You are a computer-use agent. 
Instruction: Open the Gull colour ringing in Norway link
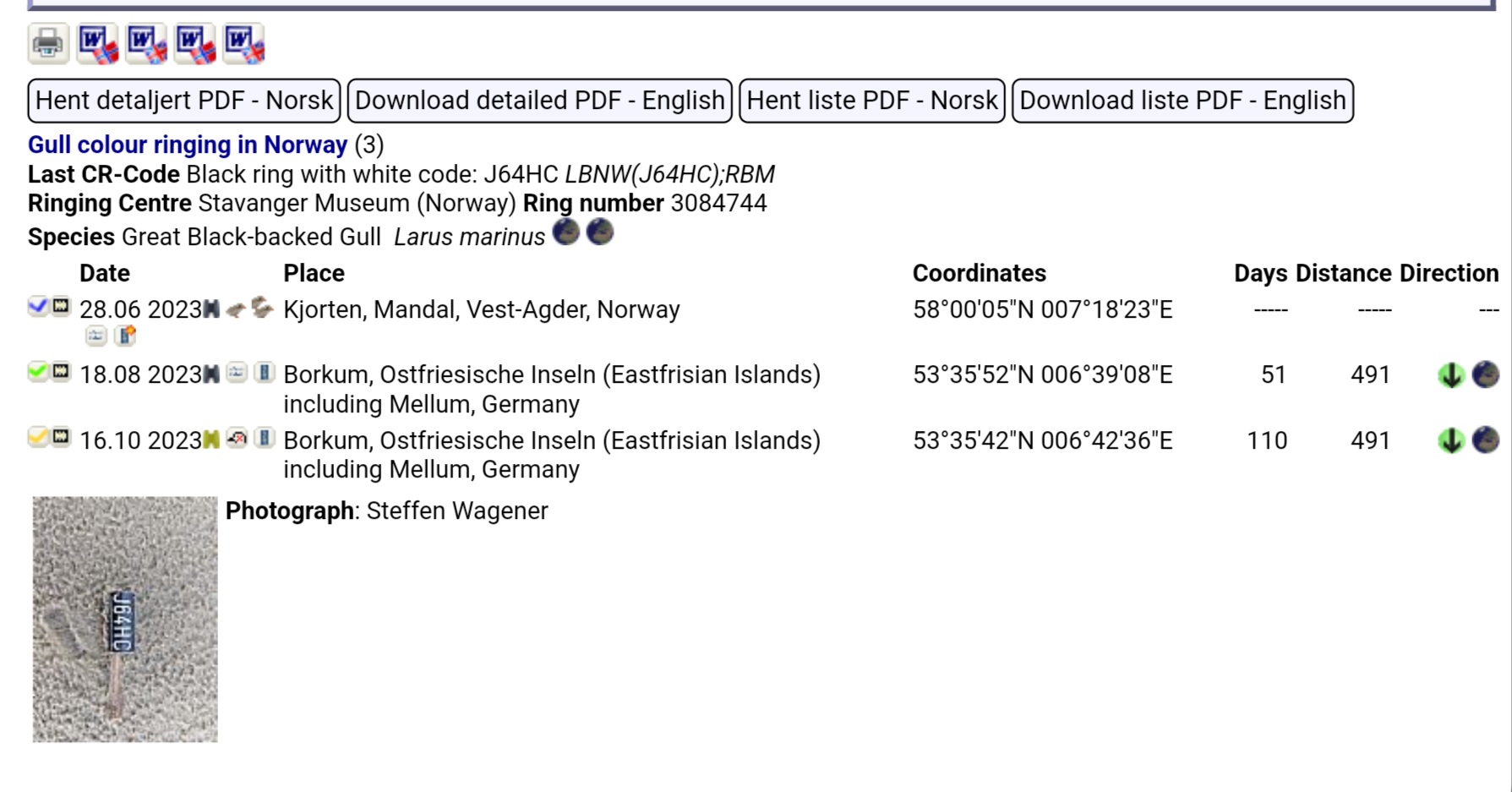click(188, 145)
